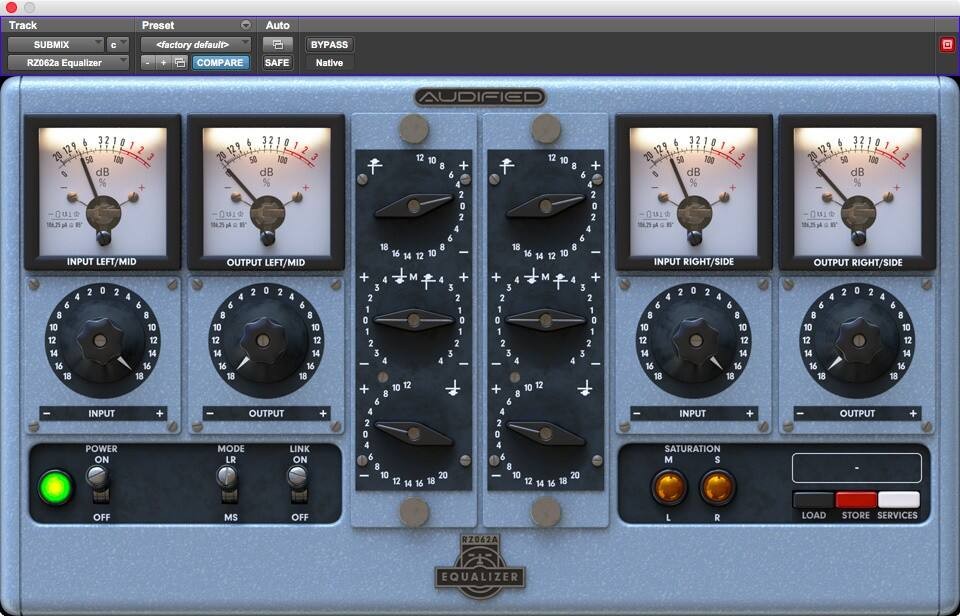The width and height of the screenshot is (960, 616).
Task: Toggle the LINK switch
Action: click(x=299, y=484)
